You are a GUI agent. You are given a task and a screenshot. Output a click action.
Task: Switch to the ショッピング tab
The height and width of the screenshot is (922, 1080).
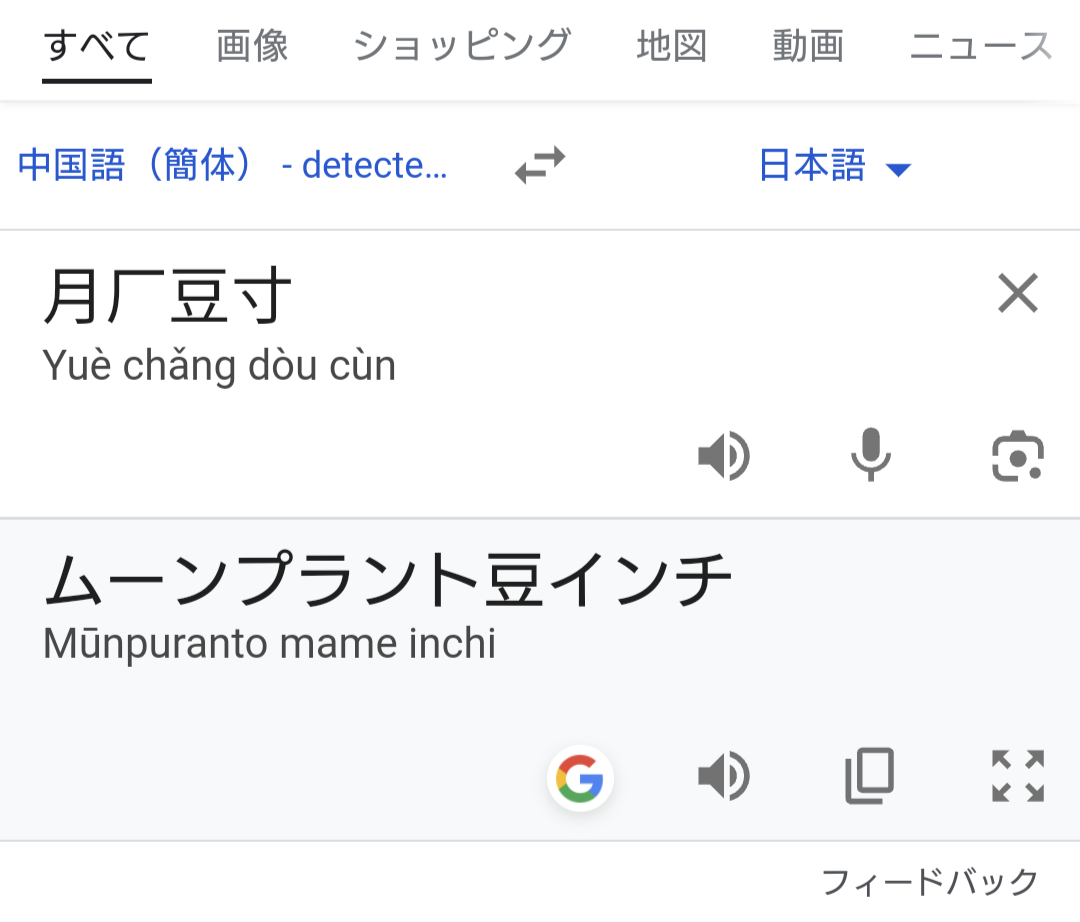[x=462, y=46]
